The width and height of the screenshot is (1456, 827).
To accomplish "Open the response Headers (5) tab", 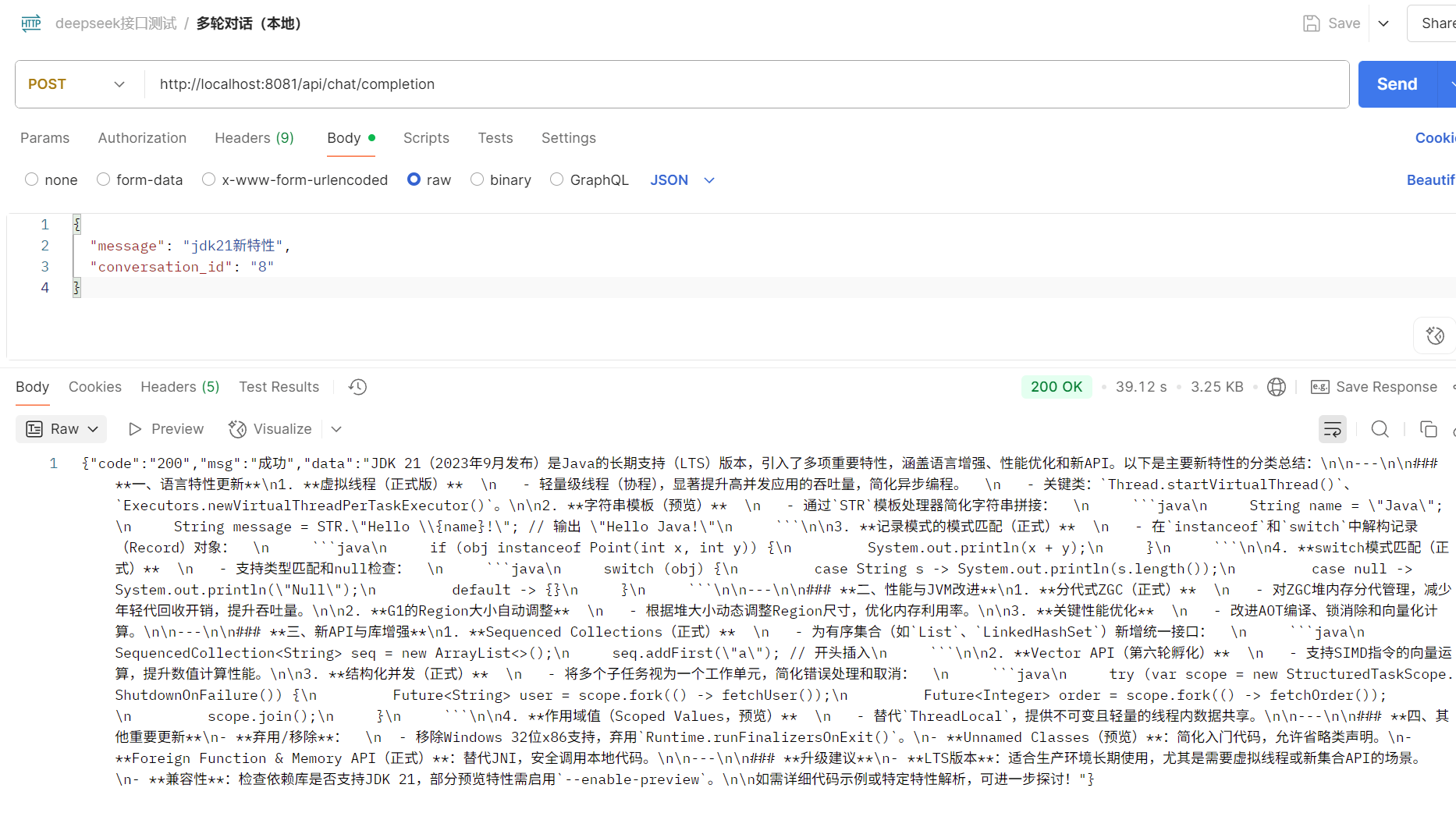I will pos(180,387).
